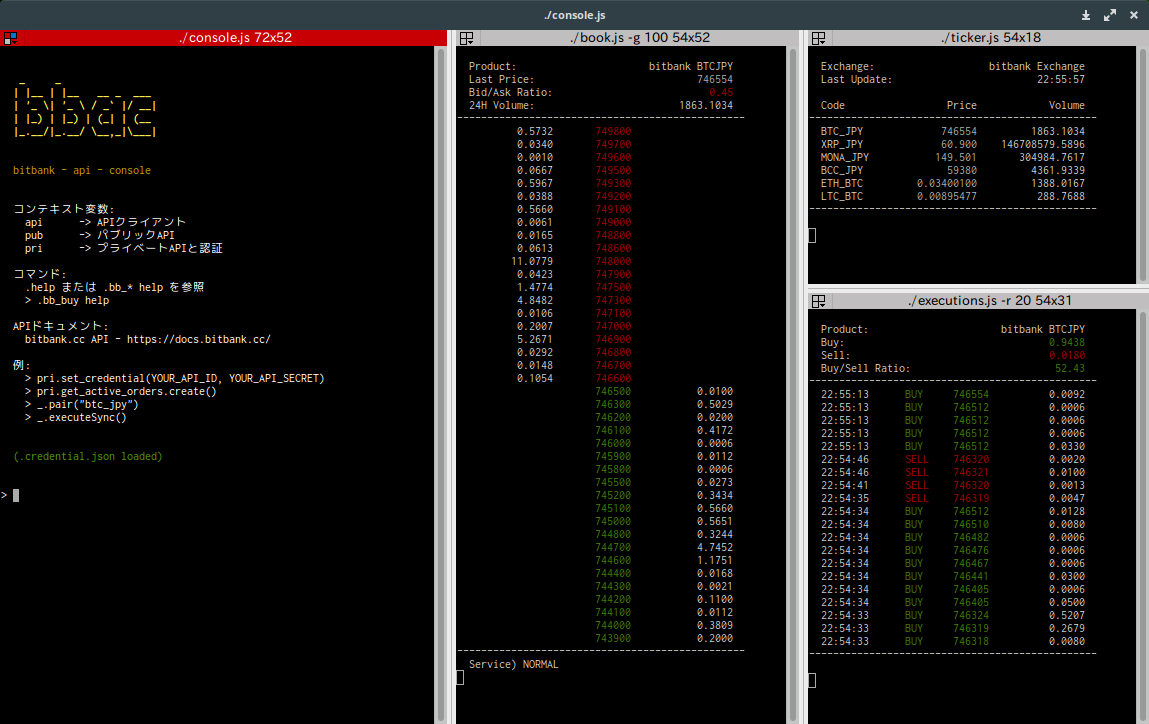Click the maximize arrows icon in the window title bar

point(1110,15)
